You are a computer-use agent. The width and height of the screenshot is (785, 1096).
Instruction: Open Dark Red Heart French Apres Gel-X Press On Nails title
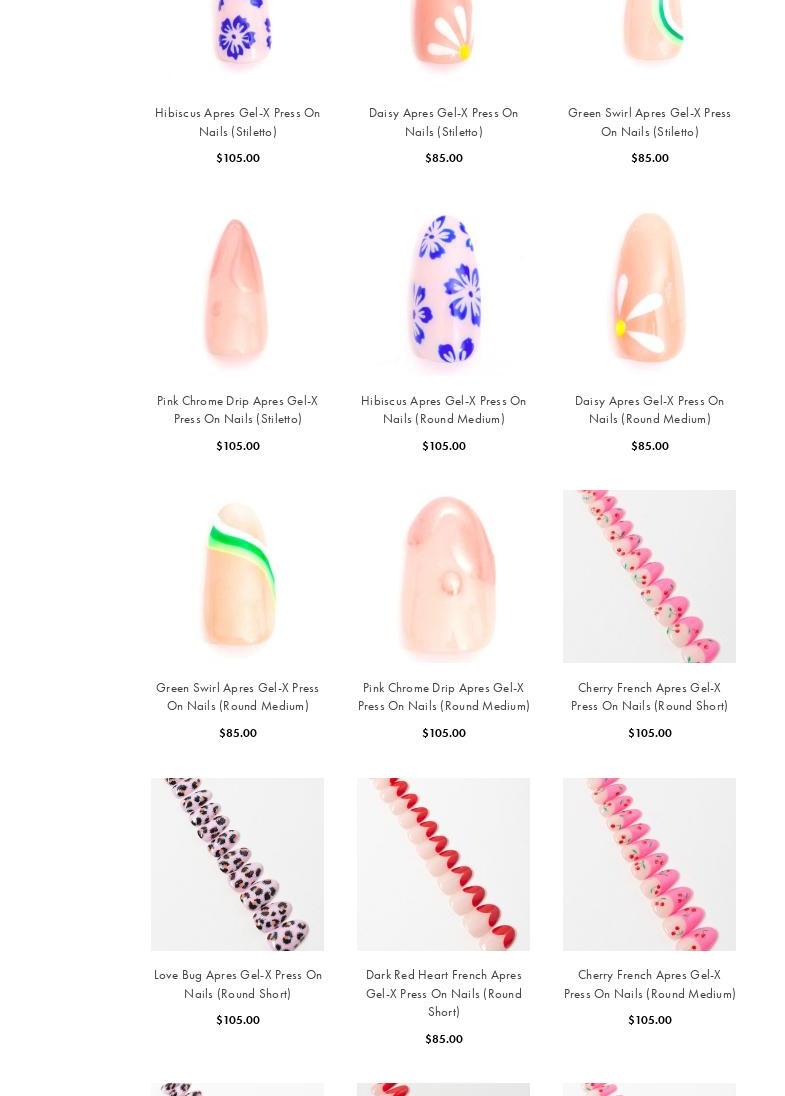(443, 993)
